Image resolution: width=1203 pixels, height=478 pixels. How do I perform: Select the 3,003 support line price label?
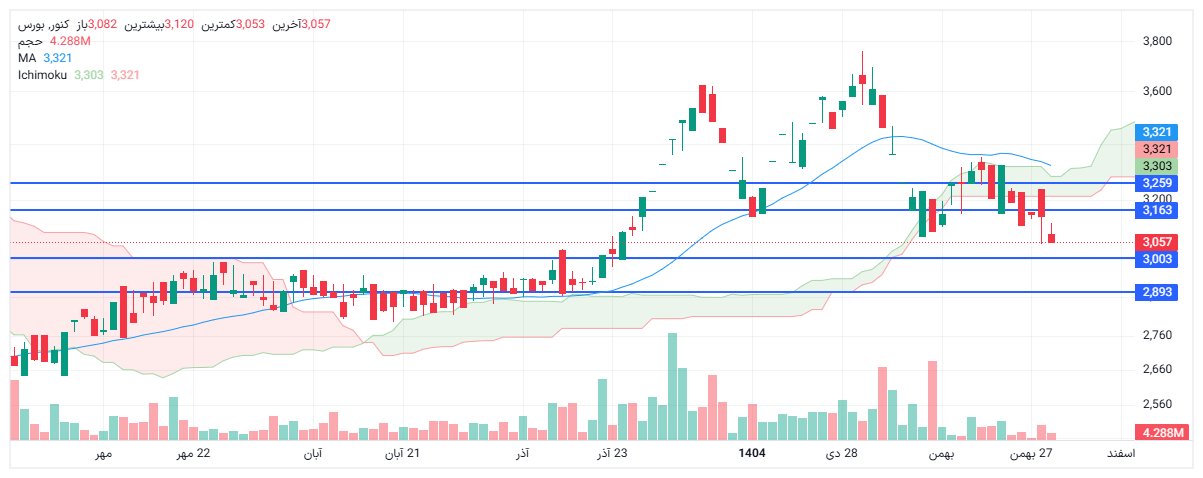click(1157, 259)
